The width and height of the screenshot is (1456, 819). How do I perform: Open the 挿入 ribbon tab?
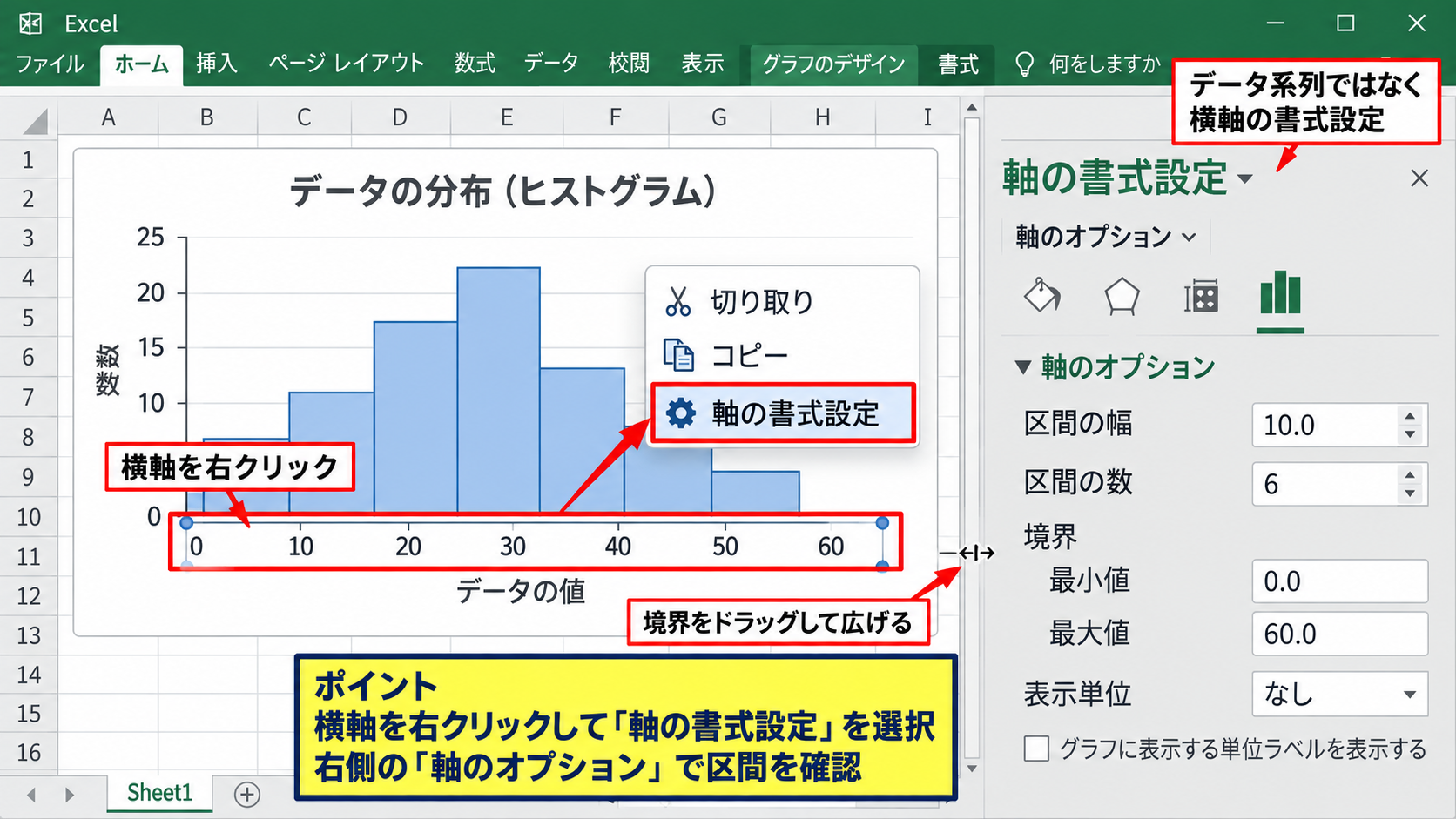(217, 64)
